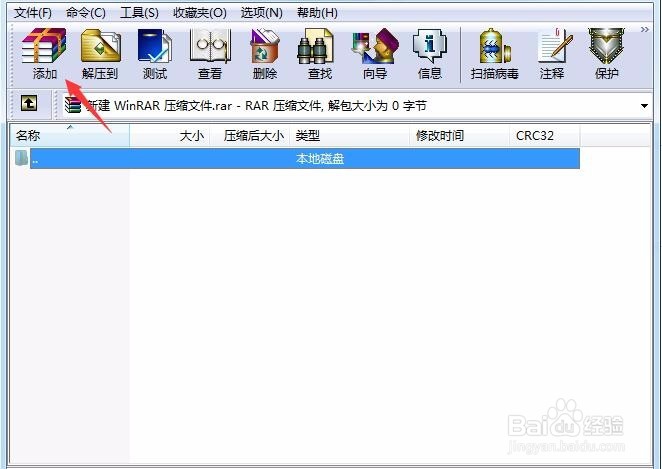Open the archive path dropdown arrow

(x=644, y=106)
